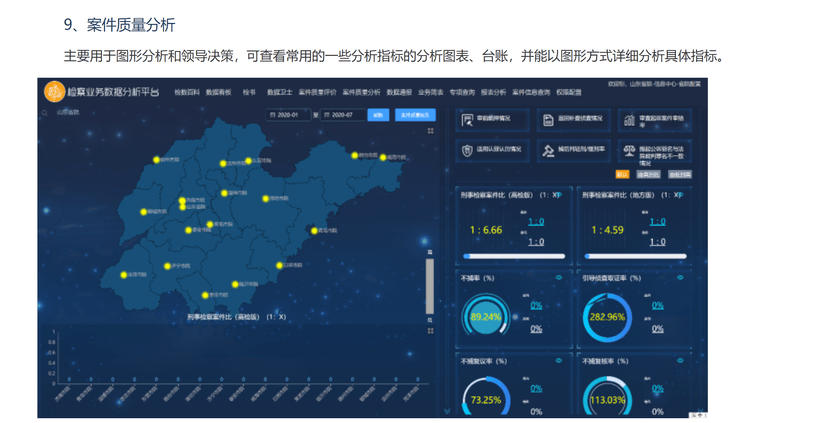Click the vertical high-low legend slider on the map

tap(430, 286)
